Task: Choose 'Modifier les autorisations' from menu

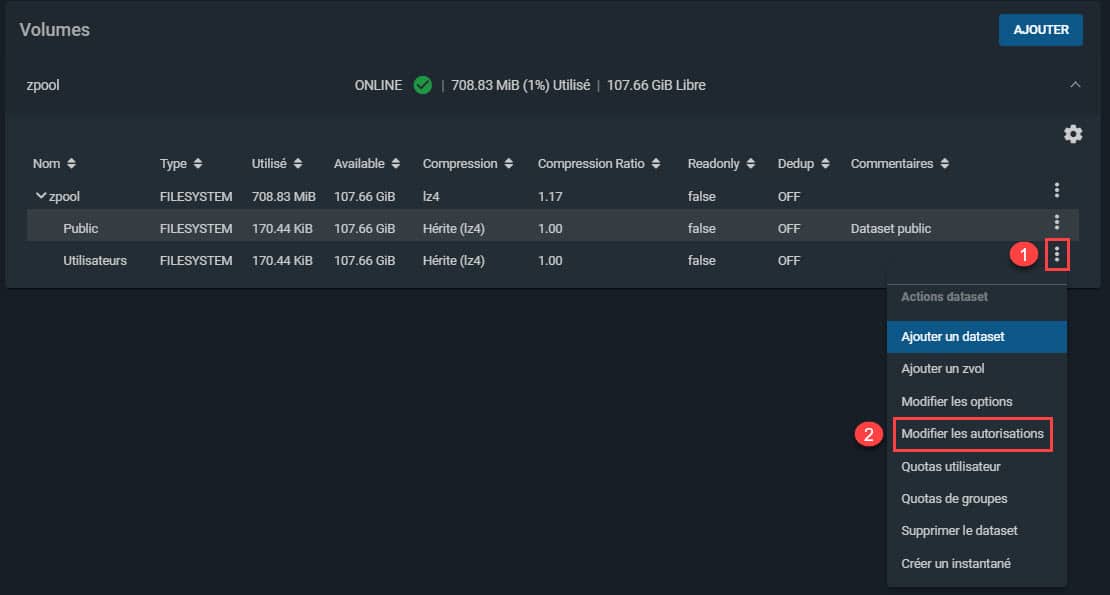Action: click(972, 434)
